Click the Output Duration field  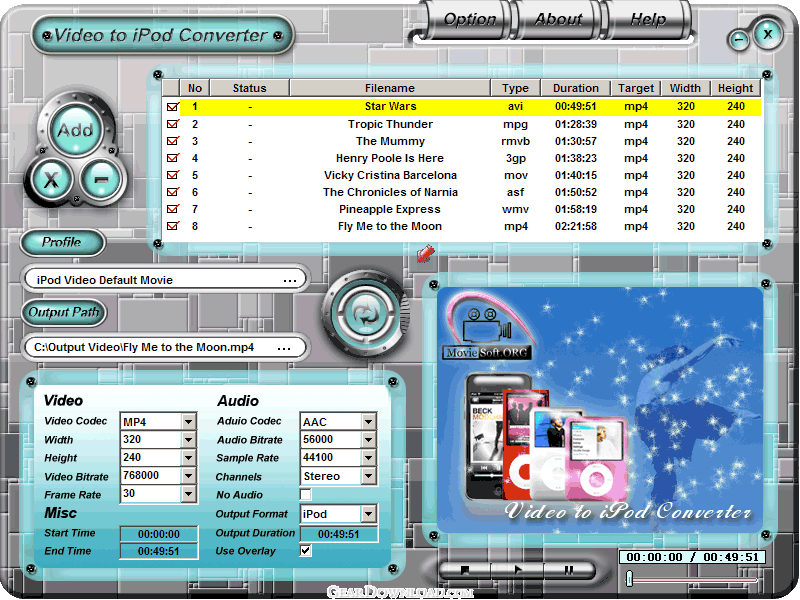(x=339, y=534)
